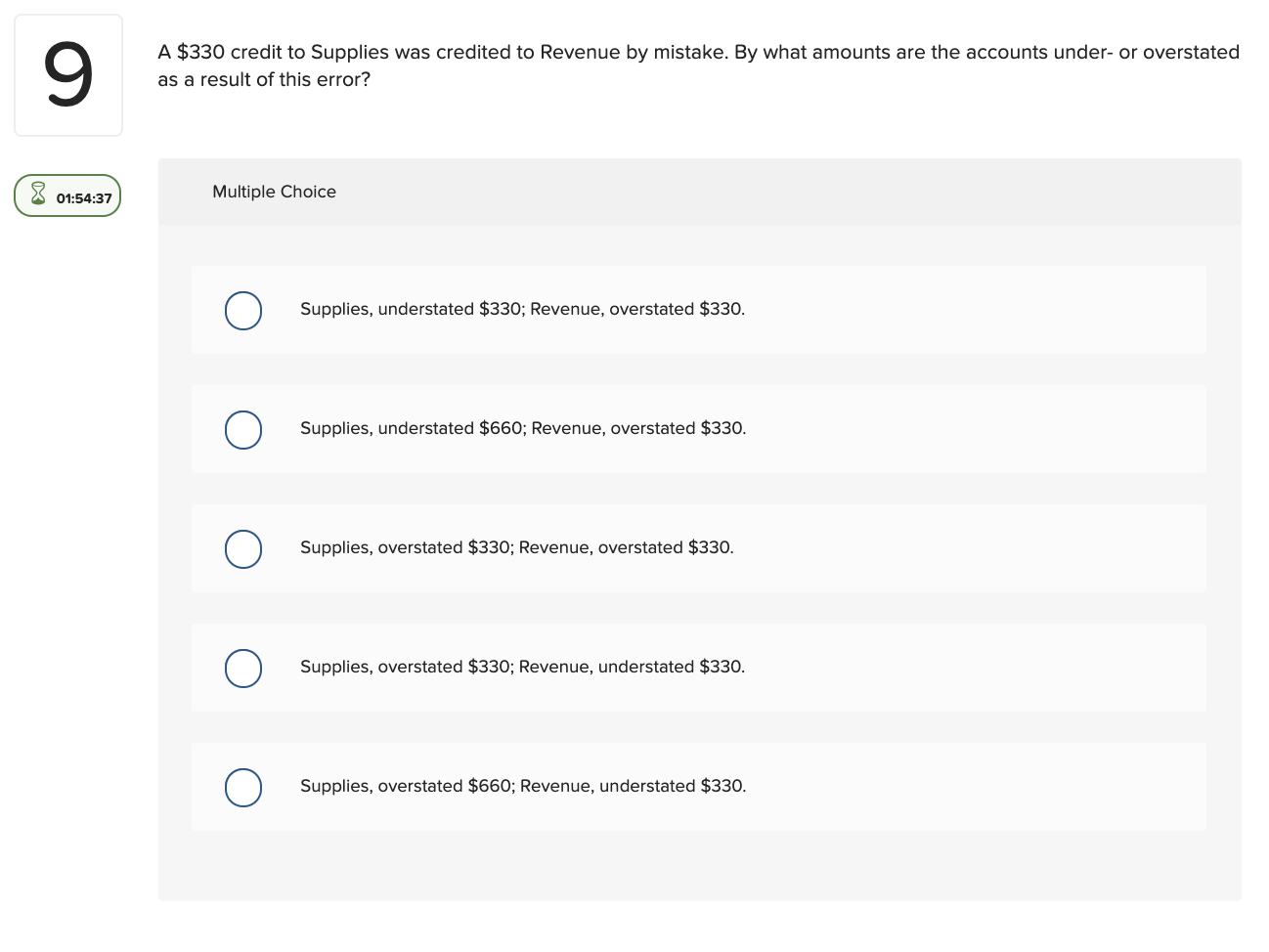The height and width of the screenshot is (952, 1269).
Task: Select radio button for Supplies understated $330 option
Action: pos(243,310)
